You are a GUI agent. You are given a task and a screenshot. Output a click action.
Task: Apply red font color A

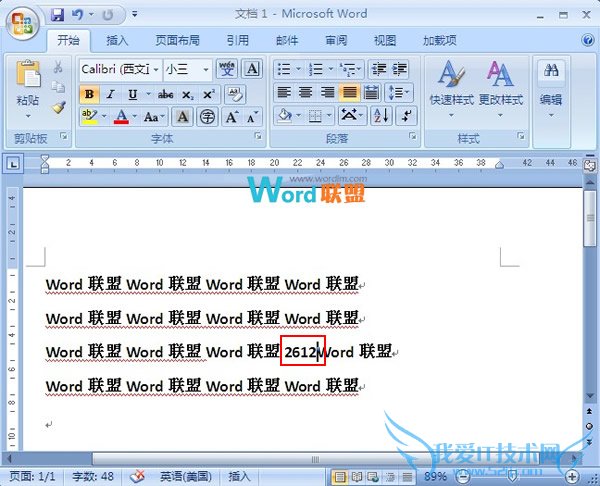(x=121, y=117)
